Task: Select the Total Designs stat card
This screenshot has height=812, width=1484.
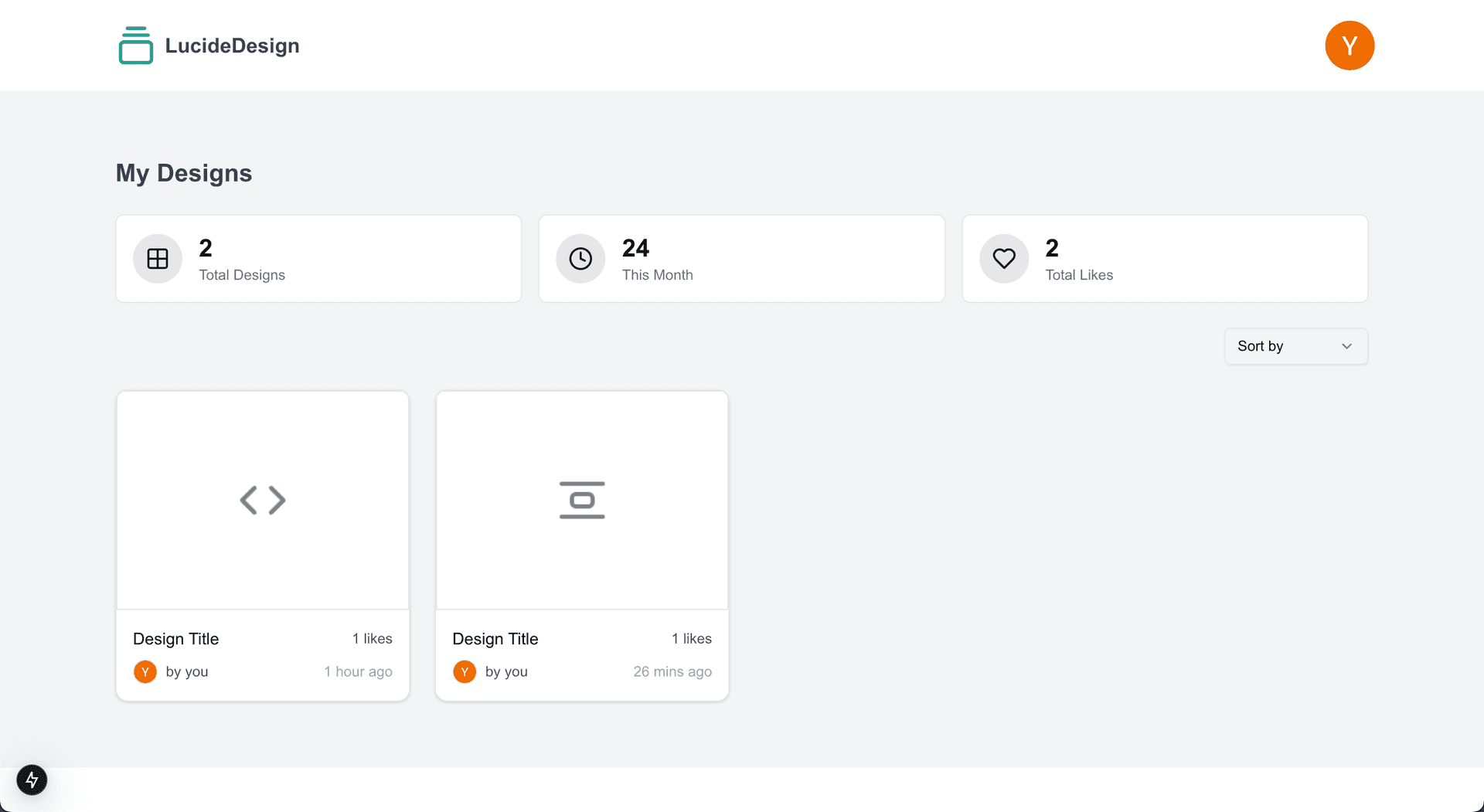Action: tap(348, 259)
